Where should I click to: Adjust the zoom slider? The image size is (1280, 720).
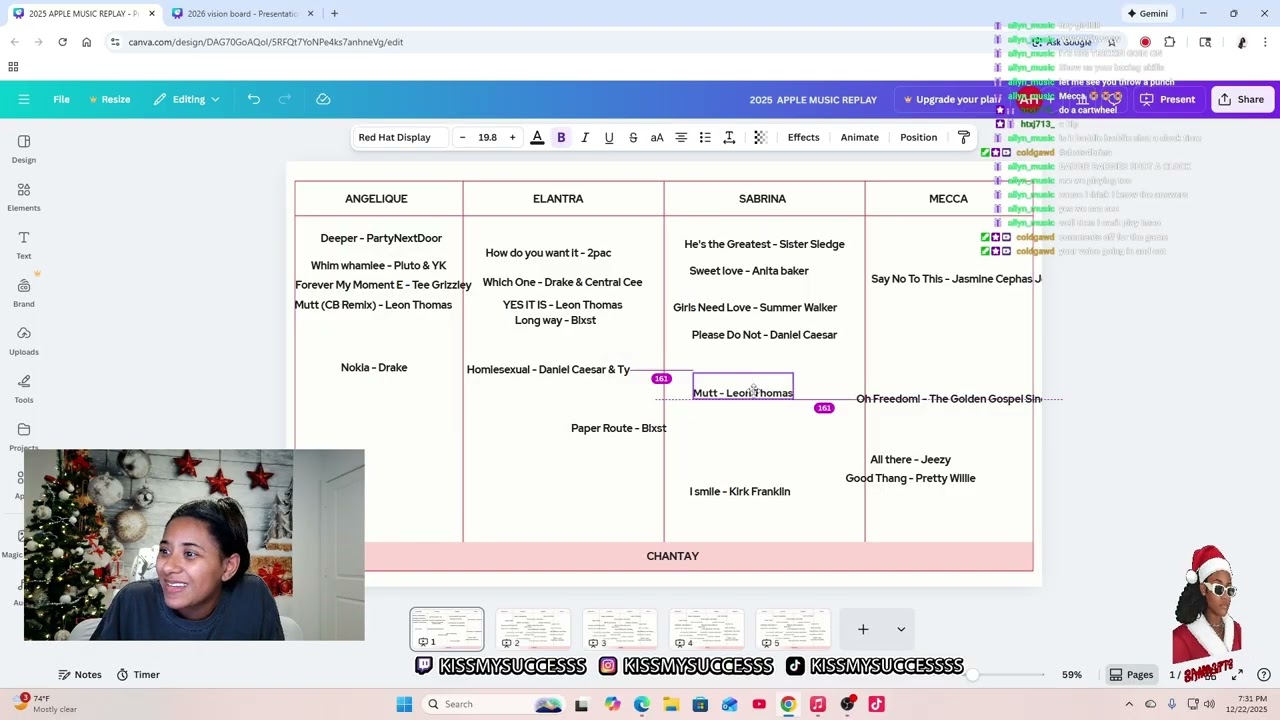[972, 674]
